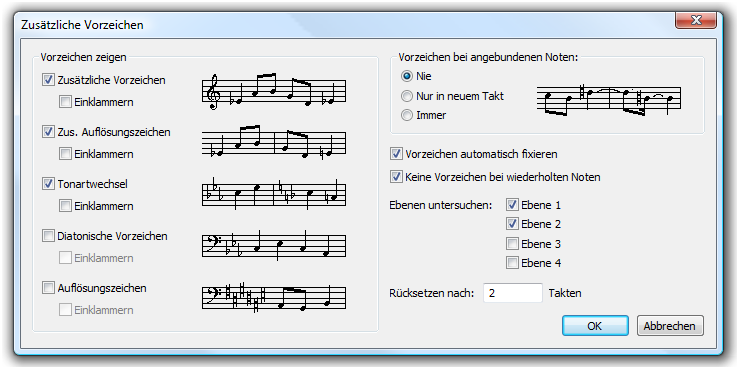Click the Rücksetzen nach Takten input field
This screenshot has height=375, width=745.
pos(513,293)
